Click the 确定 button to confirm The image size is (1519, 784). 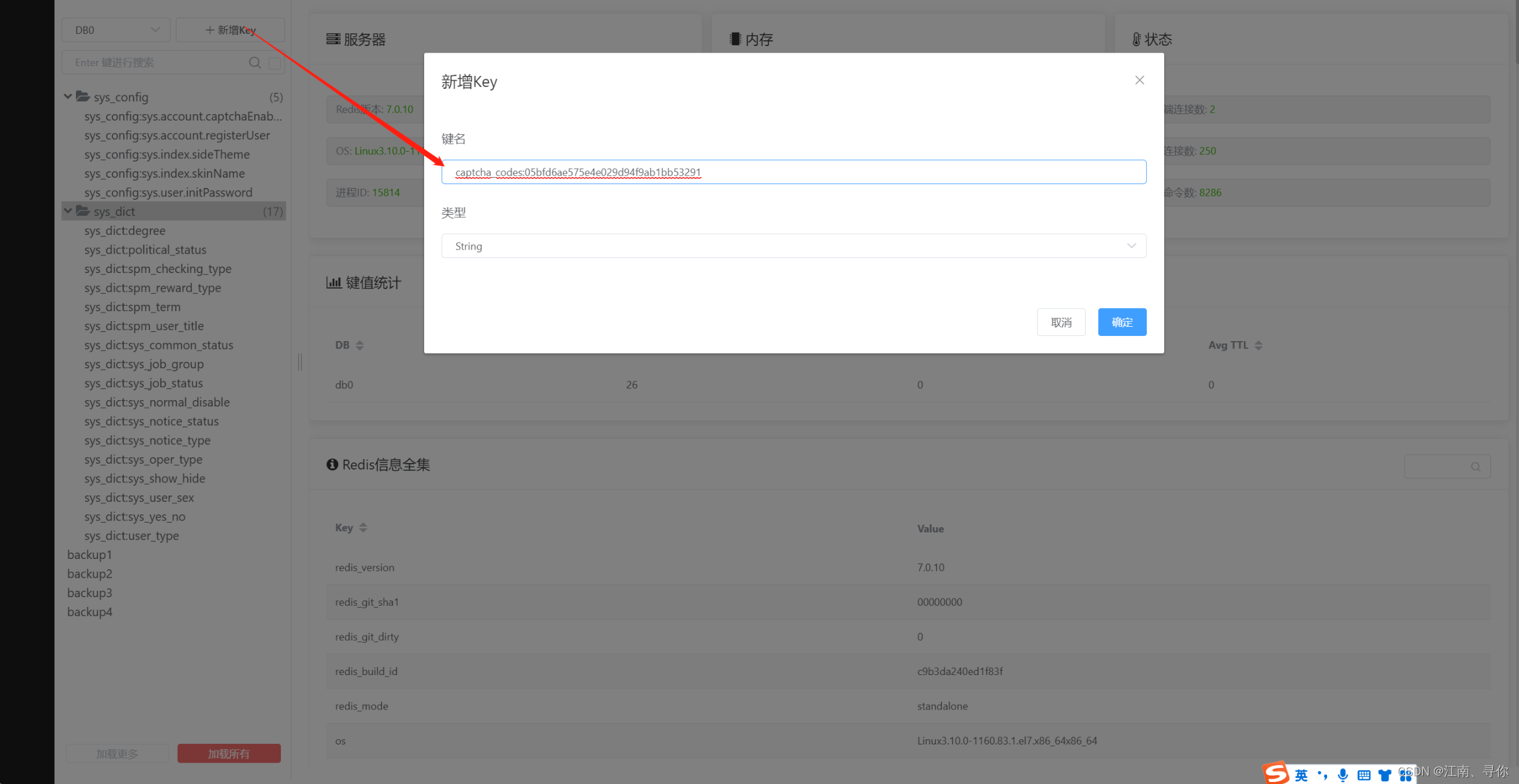1122,322
